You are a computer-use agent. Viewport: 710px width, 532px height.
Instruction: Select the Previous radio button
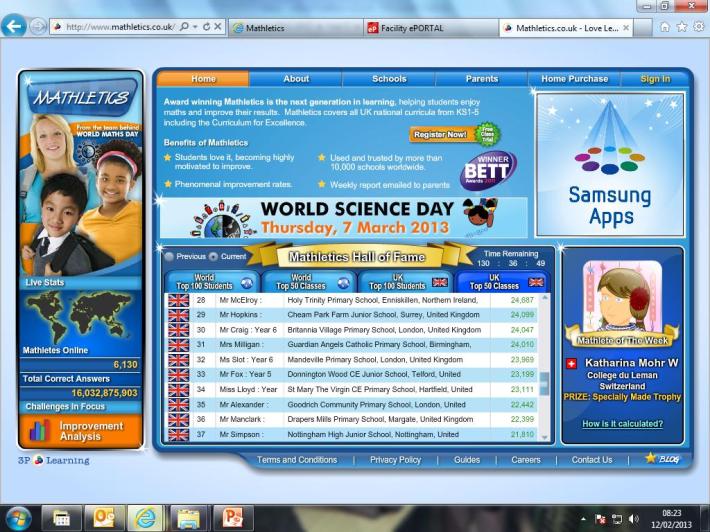point(169,256)
